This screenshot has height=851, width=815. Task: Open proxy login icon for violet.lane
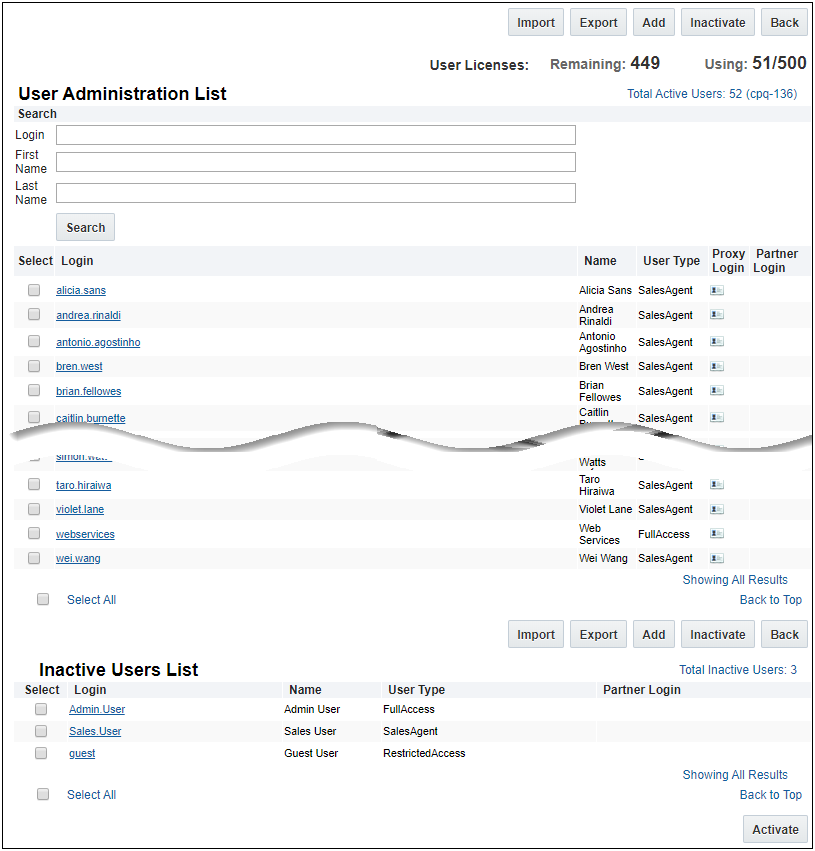tap(717, 509)
